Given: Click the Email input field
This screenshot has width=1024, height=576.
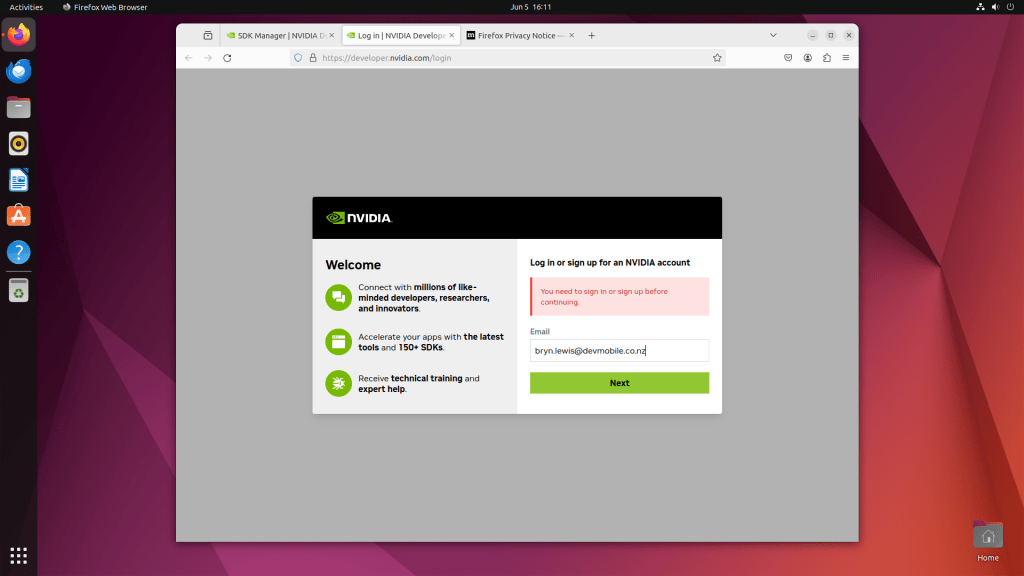Looking at the screenshot, I should pyautogui.click(x=619, y=350).
